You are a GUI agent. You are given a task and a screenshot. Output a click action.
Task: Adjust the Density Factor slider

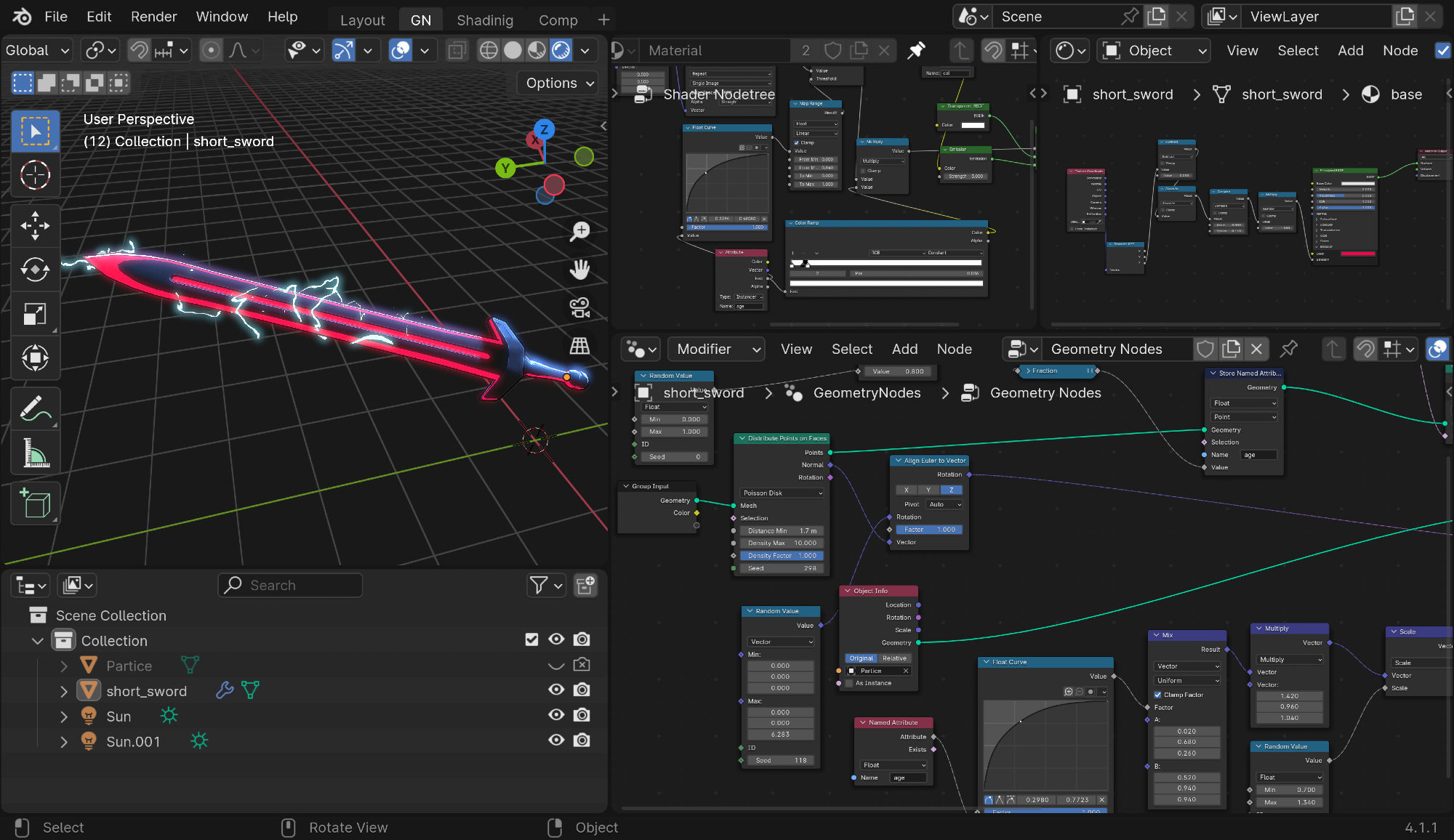click(x=782, y=556)
